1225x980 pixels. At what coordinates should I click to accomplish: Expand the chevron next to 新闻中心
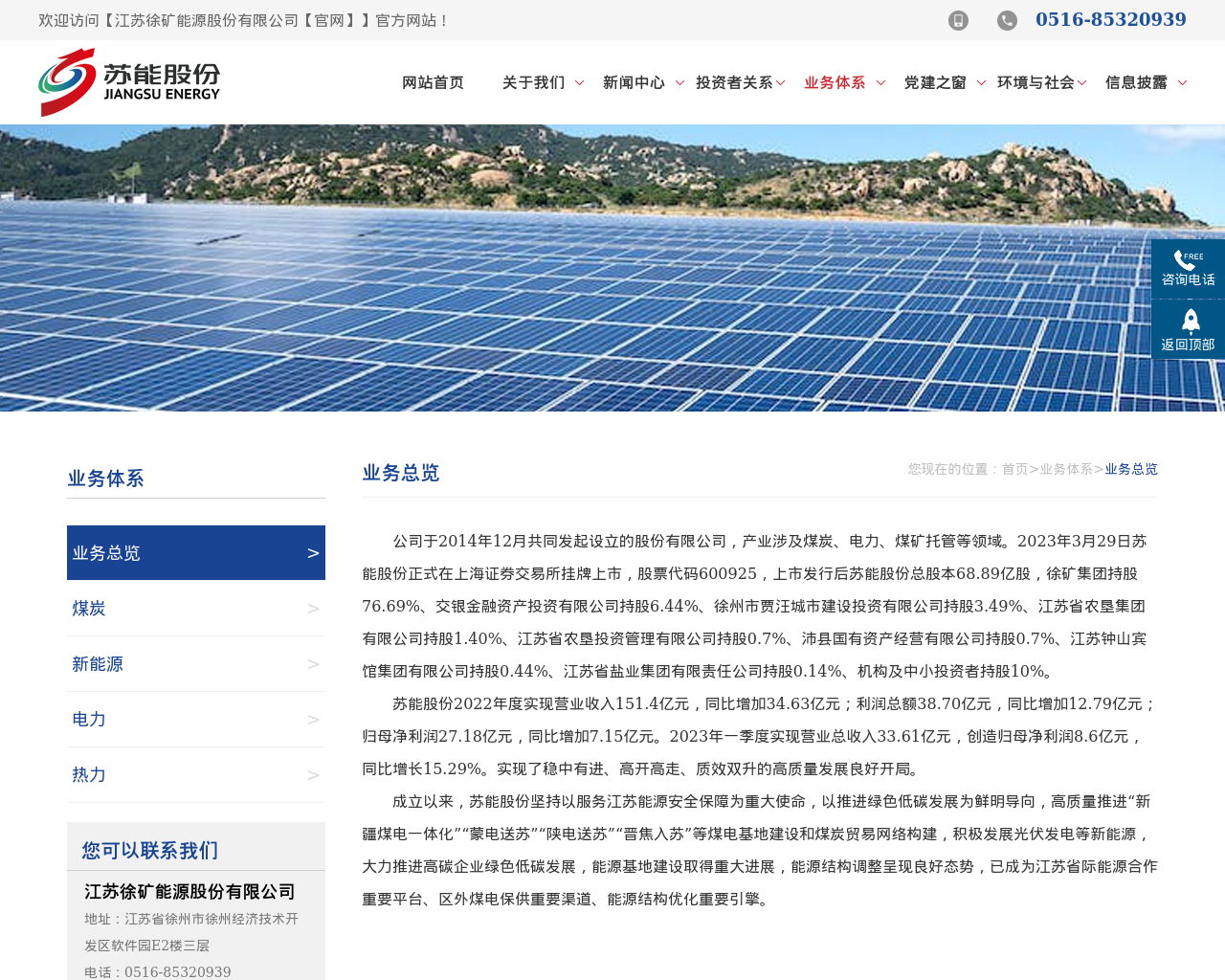point(679,83)
